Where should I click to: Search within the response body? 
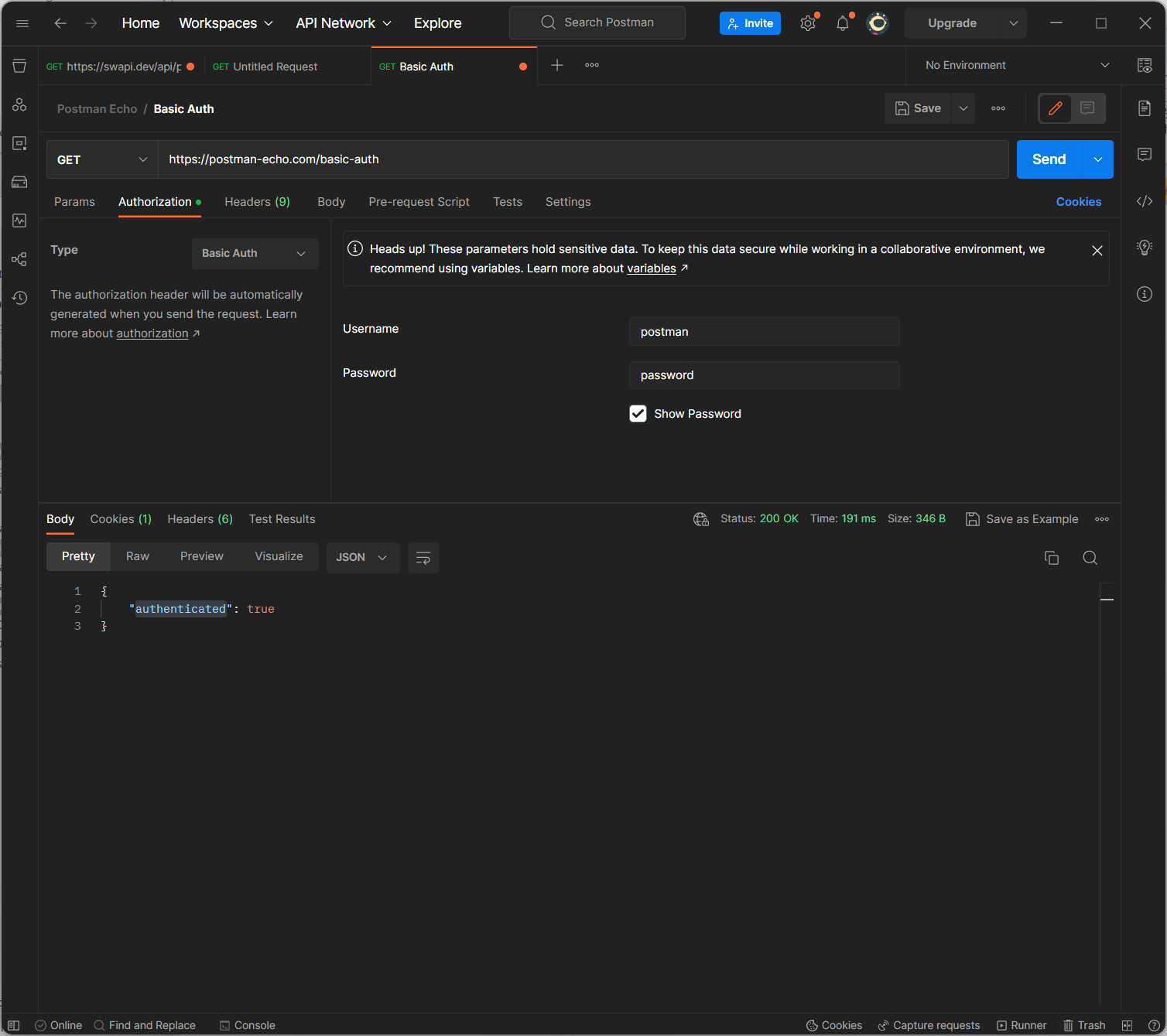point(1090,558)
